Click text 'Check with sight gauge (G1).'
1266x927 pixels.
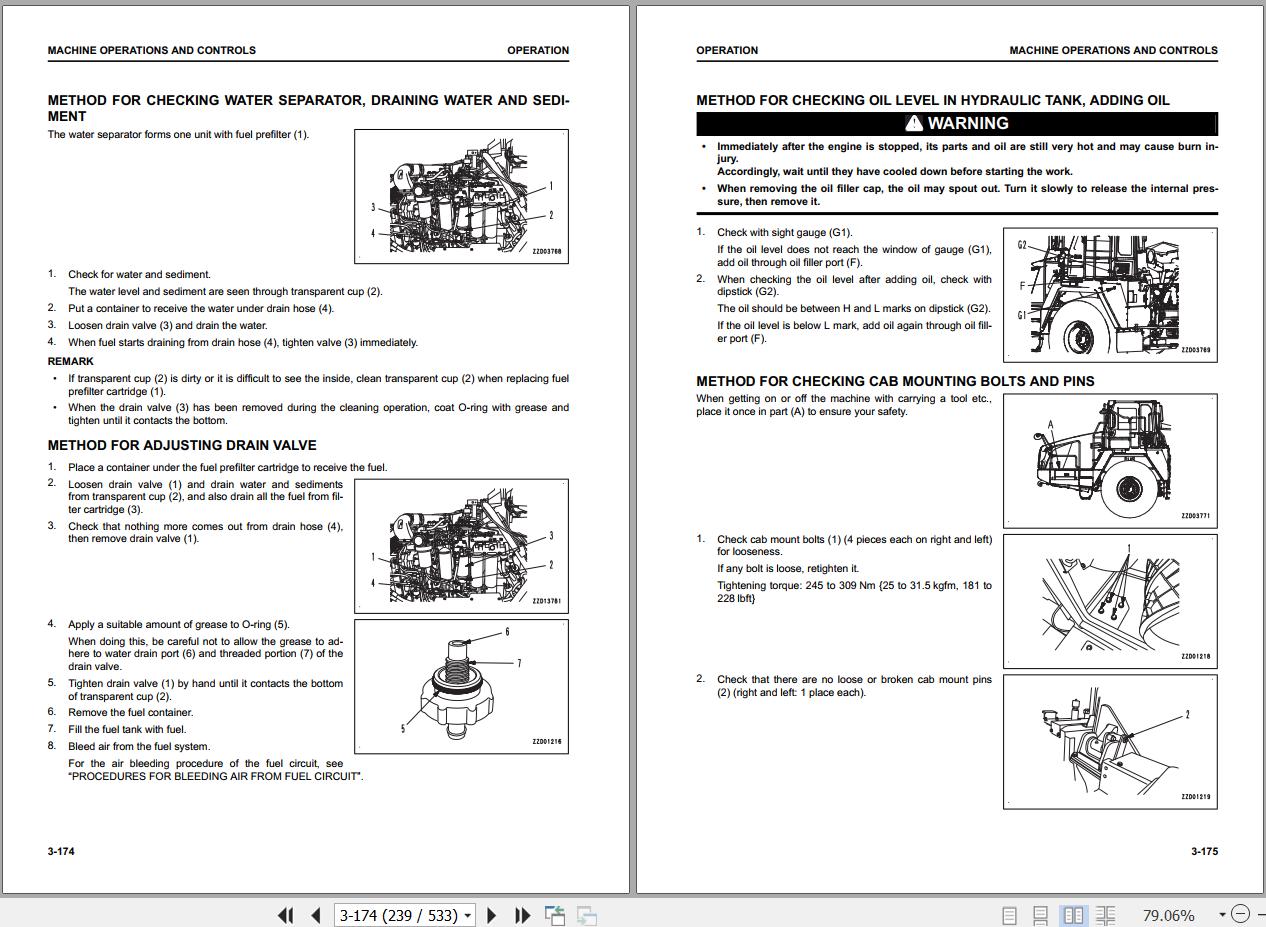(x=785, y=232)
